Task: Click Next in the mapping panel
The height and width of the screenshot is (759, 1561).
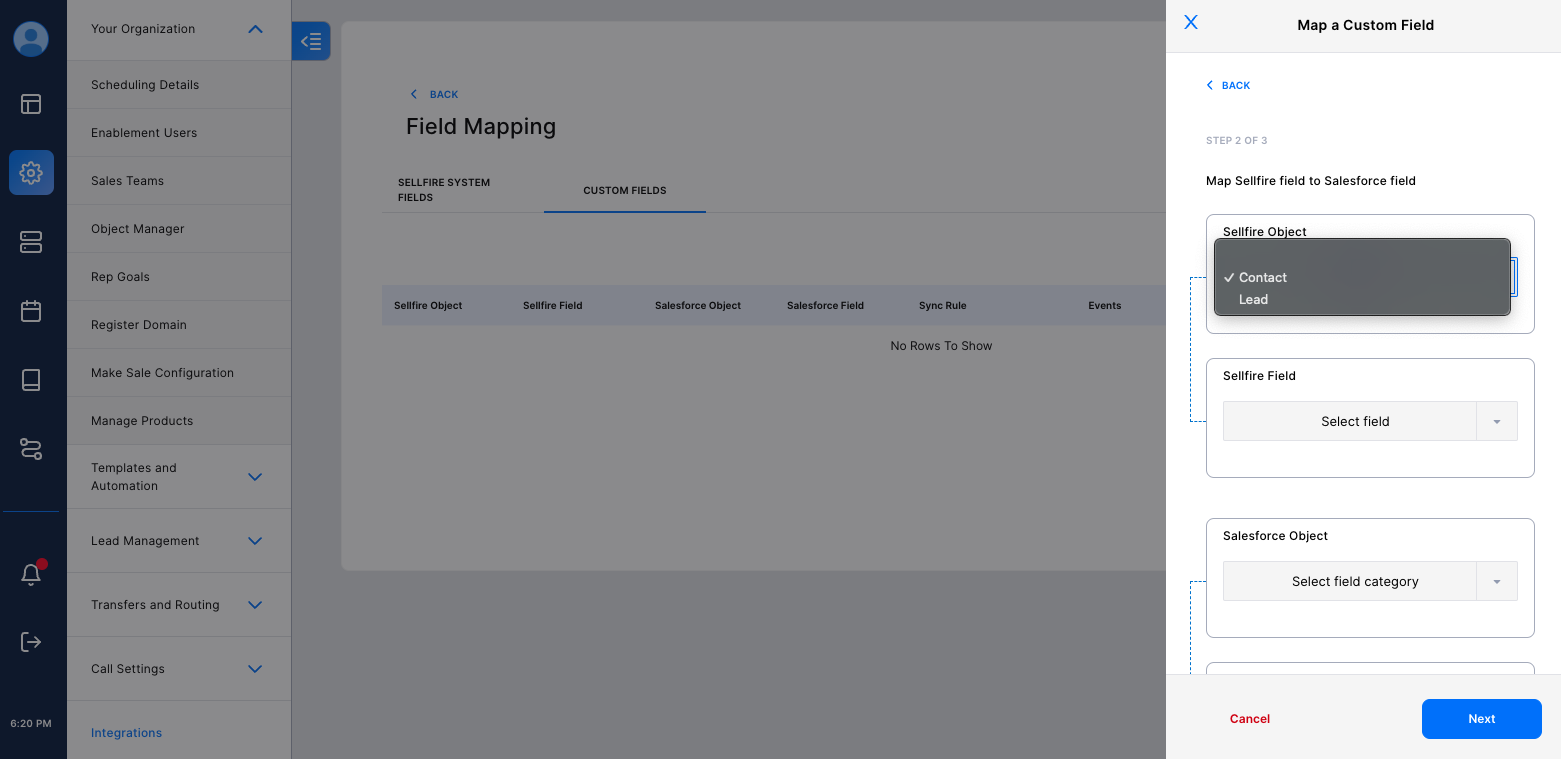Action: pos(1481,719)
